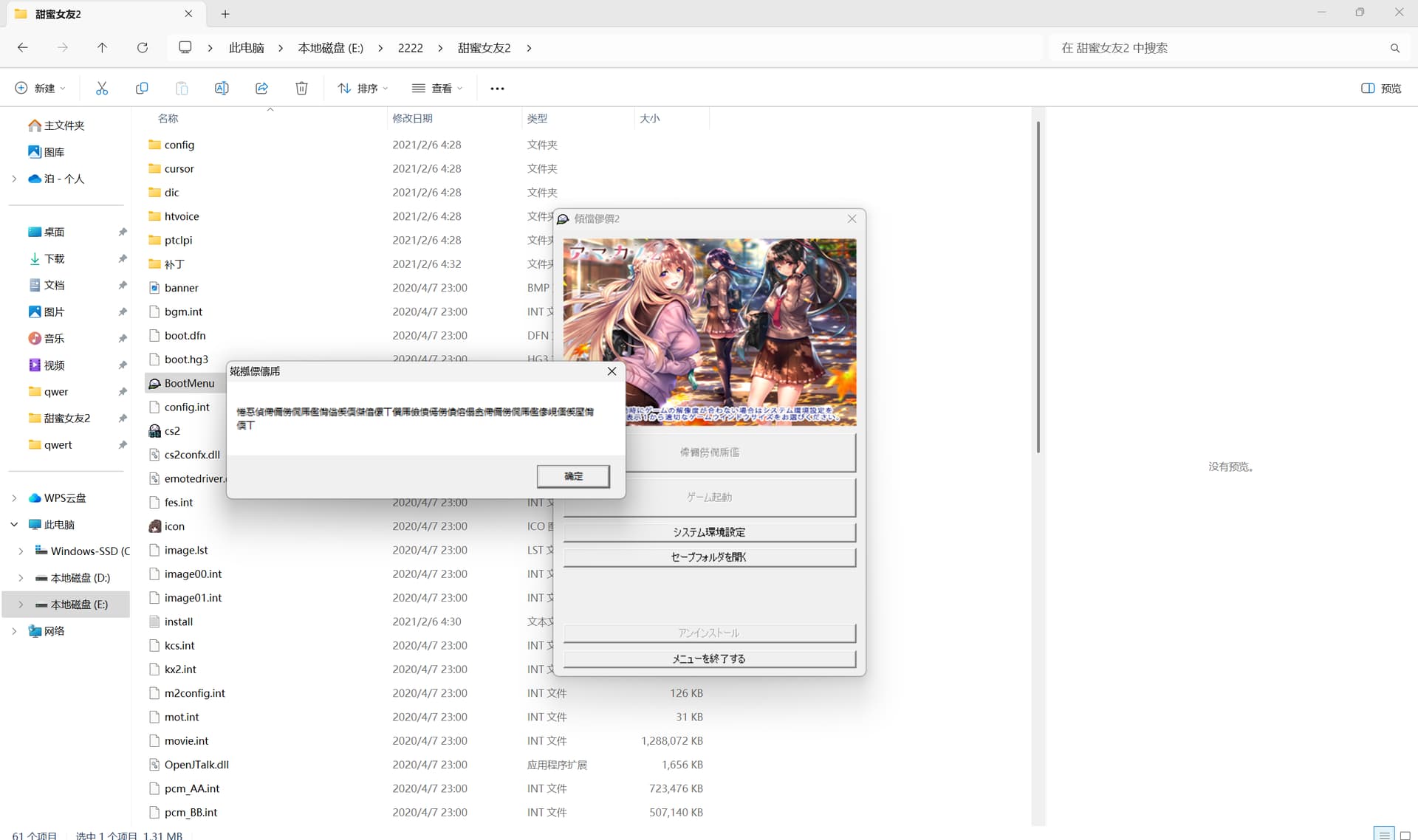Collapse the 此电脑 tree node
The image size is (1418, 840).
pyautogui.click(x=14, y=525)
